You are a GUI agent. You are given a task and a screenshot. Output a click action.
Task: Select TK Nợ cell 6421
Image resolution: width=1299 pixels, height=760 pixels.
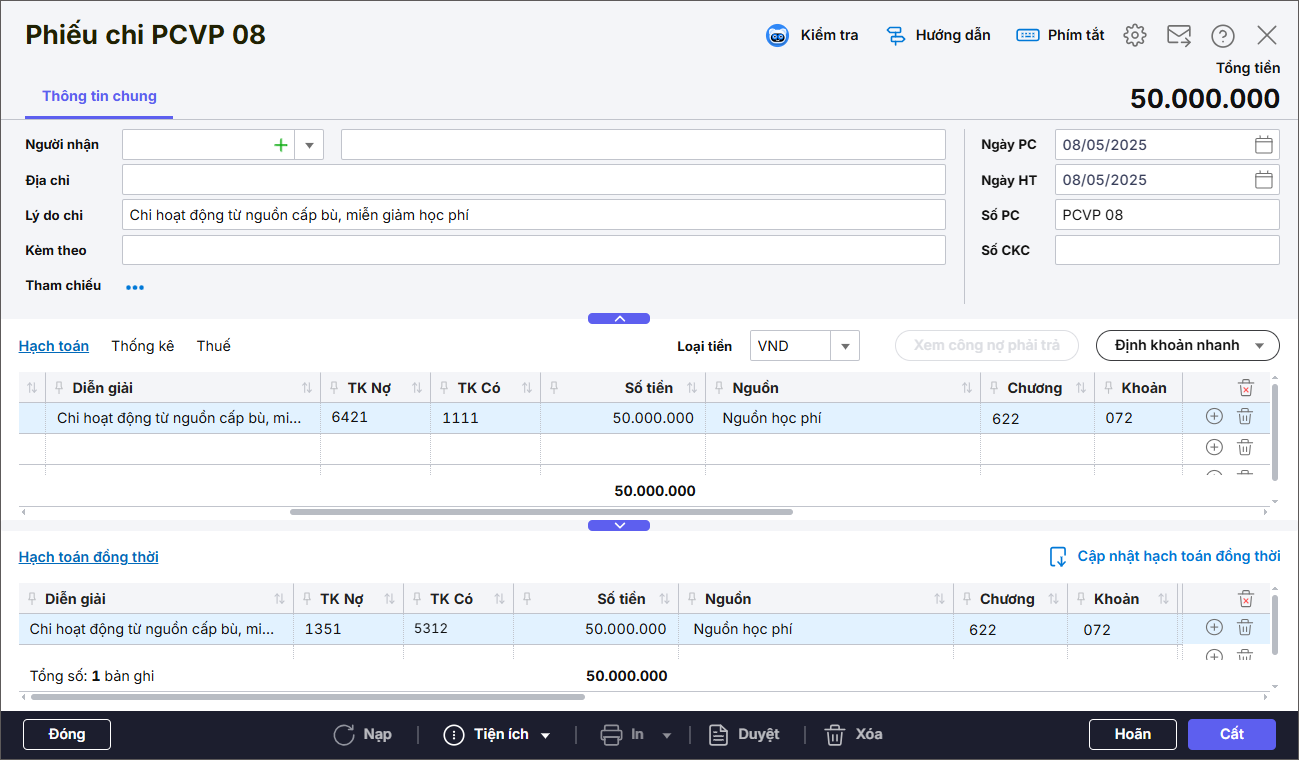click(375, 418)
